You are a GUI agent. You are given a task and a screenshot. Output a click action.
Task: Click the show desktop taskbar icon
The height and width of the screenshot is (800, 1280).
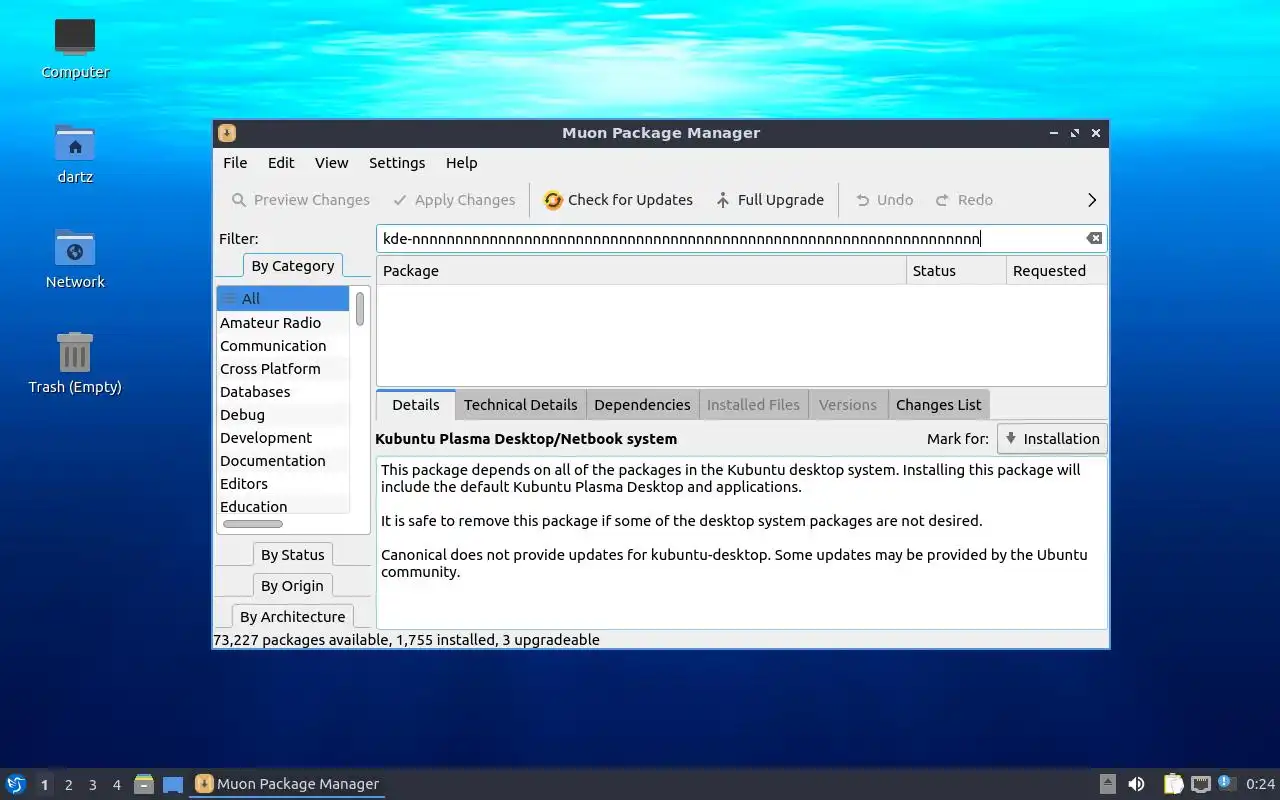(173, 785)
